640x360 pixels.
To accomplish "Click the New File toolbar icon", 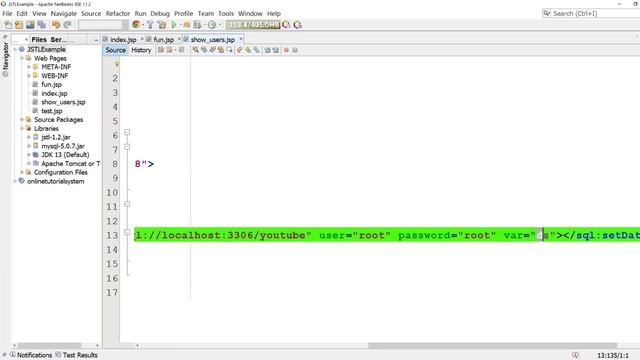I will pyautogui.click(x=8, y=25).
